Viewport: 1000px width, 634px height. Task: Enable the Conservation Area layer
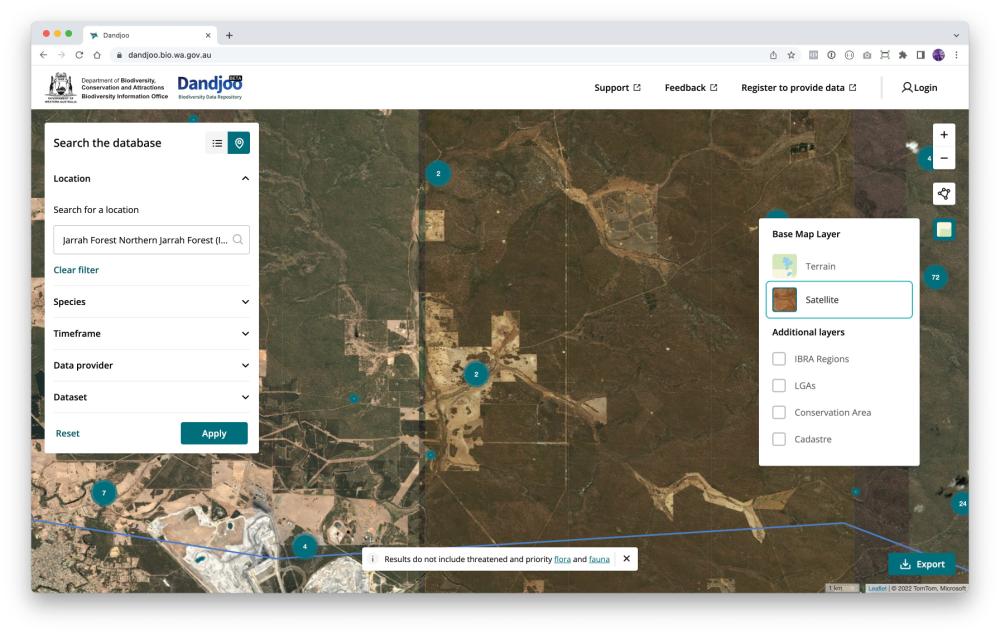[779, 412]
